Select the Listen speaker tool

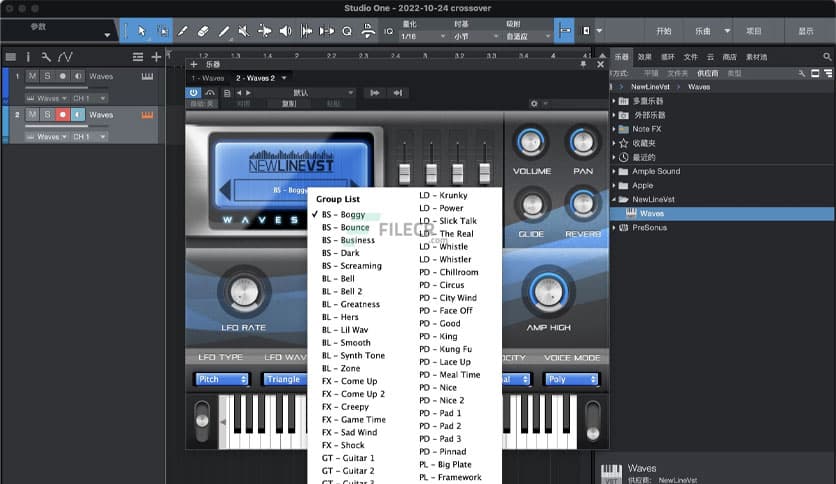(x=285, y=31)
